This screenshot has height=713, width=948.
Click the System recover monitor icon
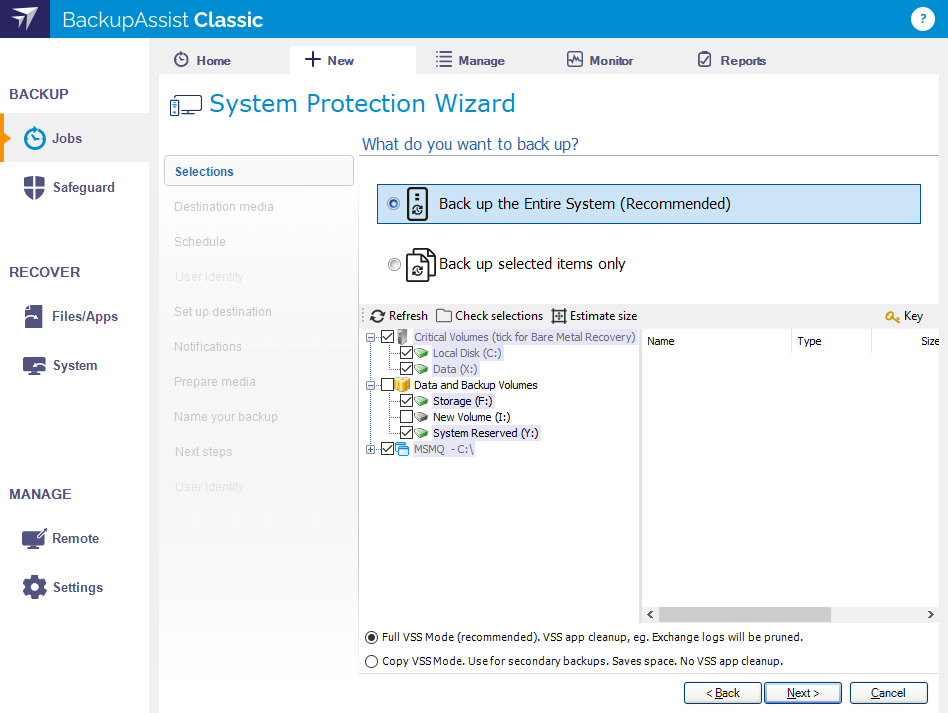[34, 366]
